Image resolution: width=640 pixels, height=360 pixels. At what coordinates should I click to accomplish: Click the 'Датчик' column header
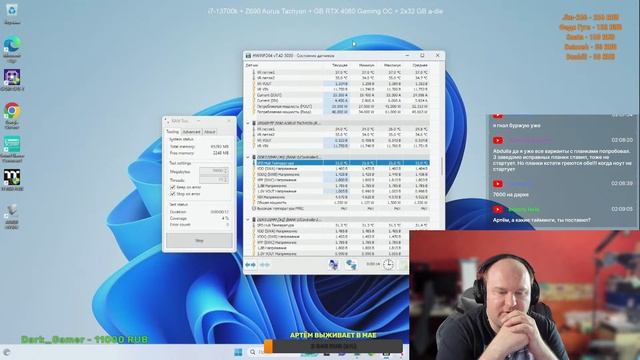pos(252,65)
